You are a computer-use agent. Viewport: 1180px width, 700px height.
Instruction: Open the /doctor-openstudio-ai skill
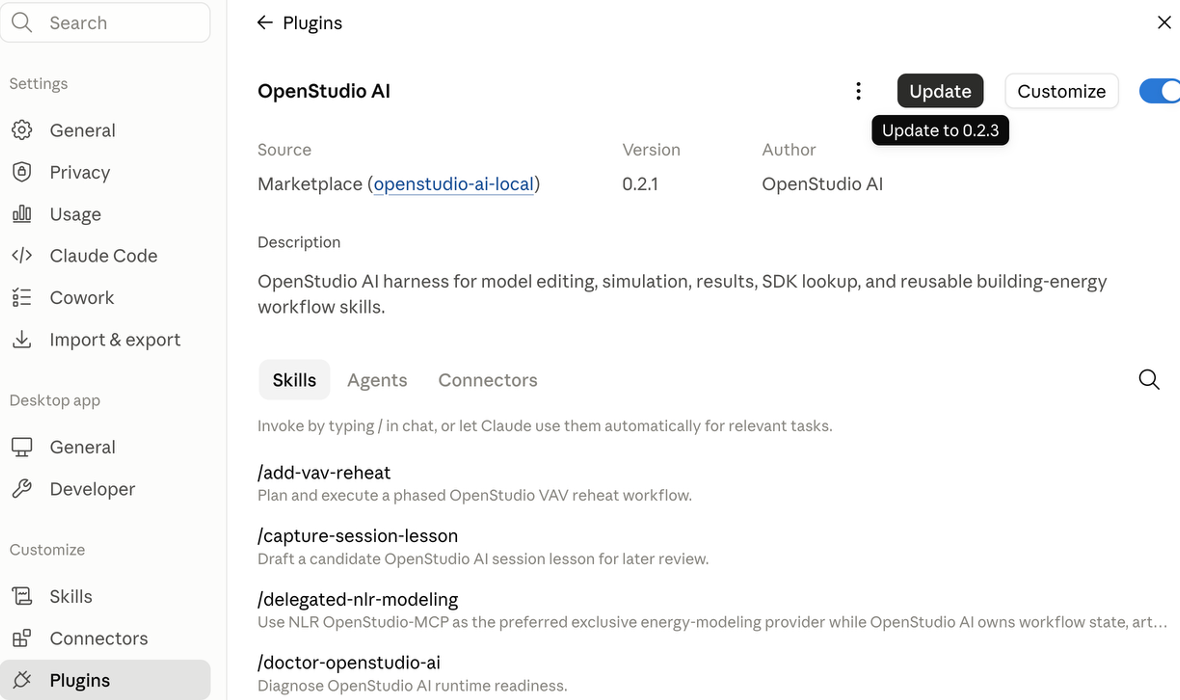[x=348, y=663]
